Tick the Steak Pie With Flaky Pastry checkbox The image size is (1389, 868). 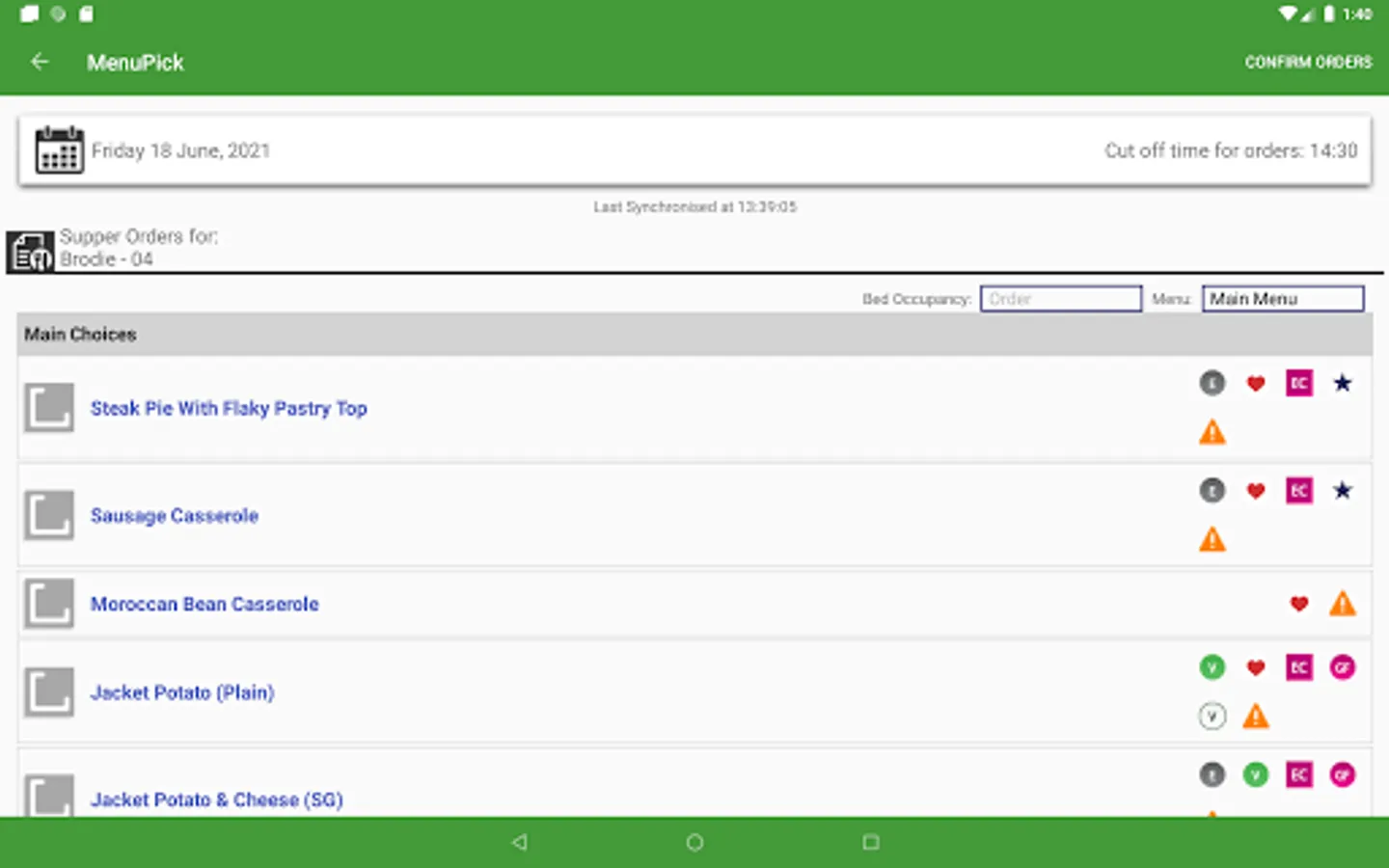[x=49, y=408]
